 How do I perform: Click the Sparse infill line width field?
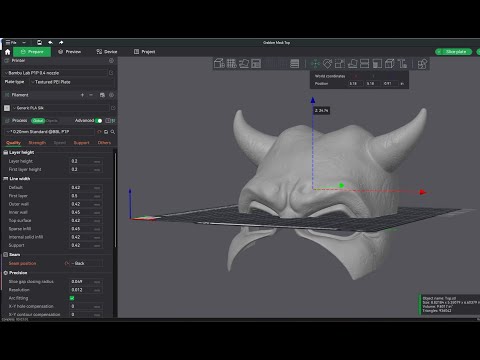[86, 229]
